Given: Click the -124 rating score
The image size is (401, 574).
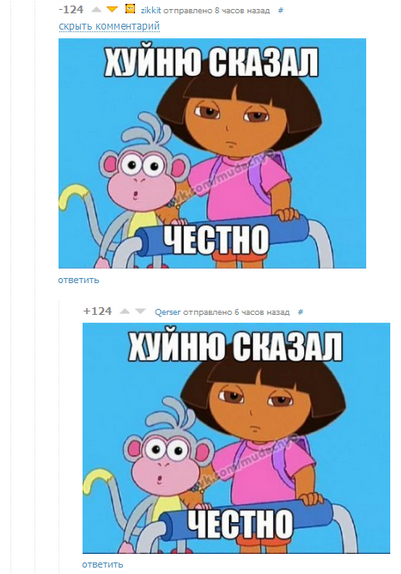Looking at the screenshot, I should [71, 10].
